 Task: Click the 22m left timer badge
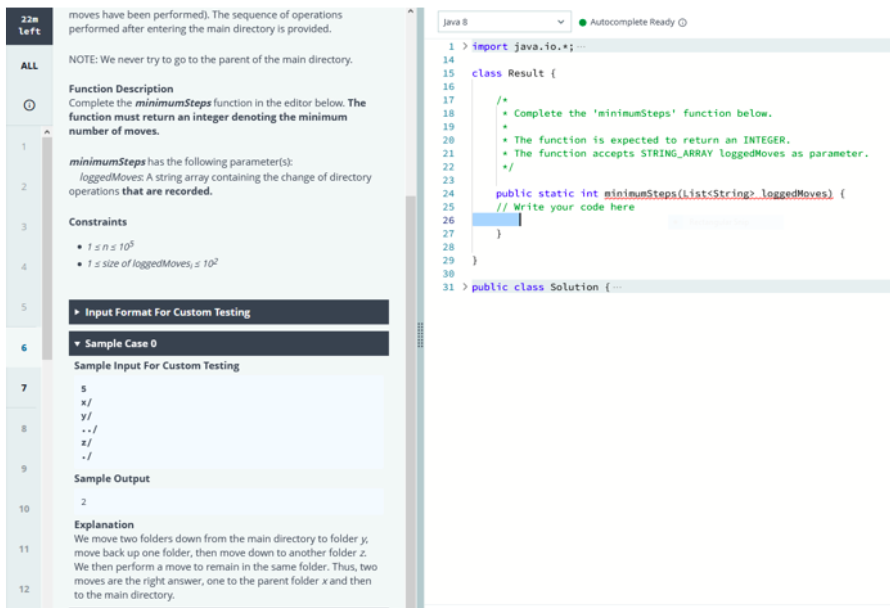point(28,24)
